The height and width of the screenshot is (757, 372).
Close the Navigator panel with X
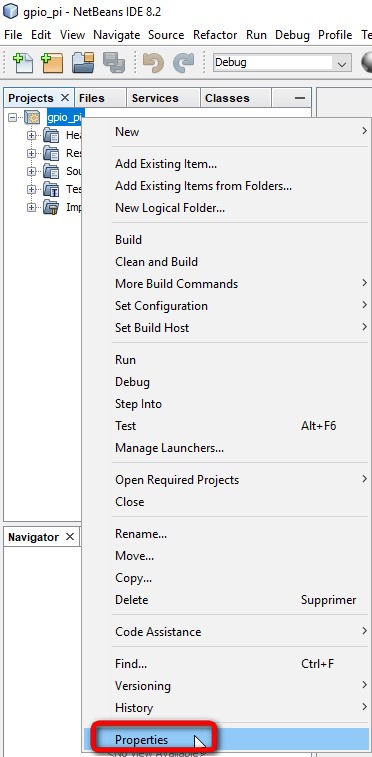coord(69,537)
